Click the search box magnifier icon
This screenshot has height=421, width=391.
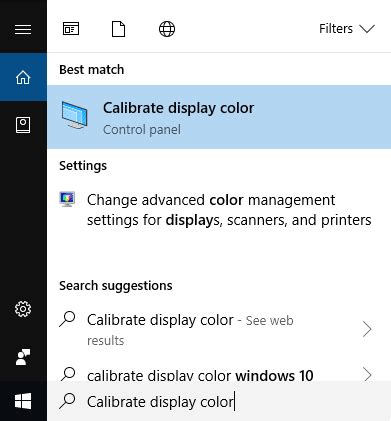pyautogui.click(x=68, y=401)
